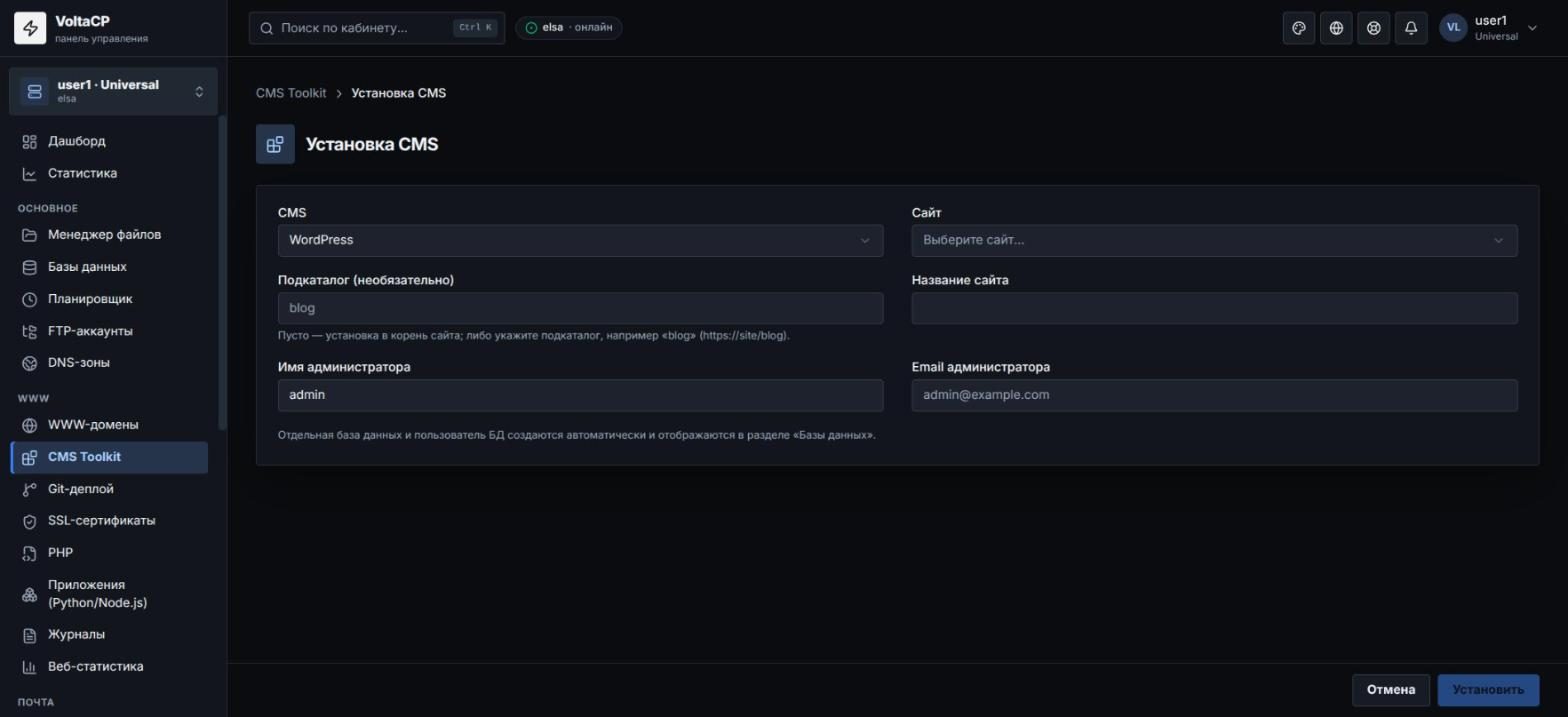Open Приложения (Python/Node.js) in the sidebar

tap(110, 594)
